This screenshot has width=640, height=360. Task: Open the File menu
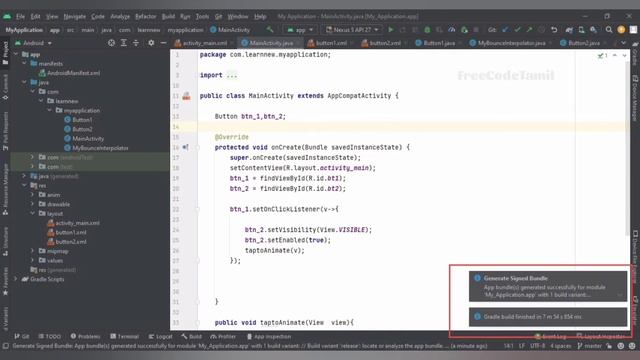pyautogui.click(x=20, y=17)
